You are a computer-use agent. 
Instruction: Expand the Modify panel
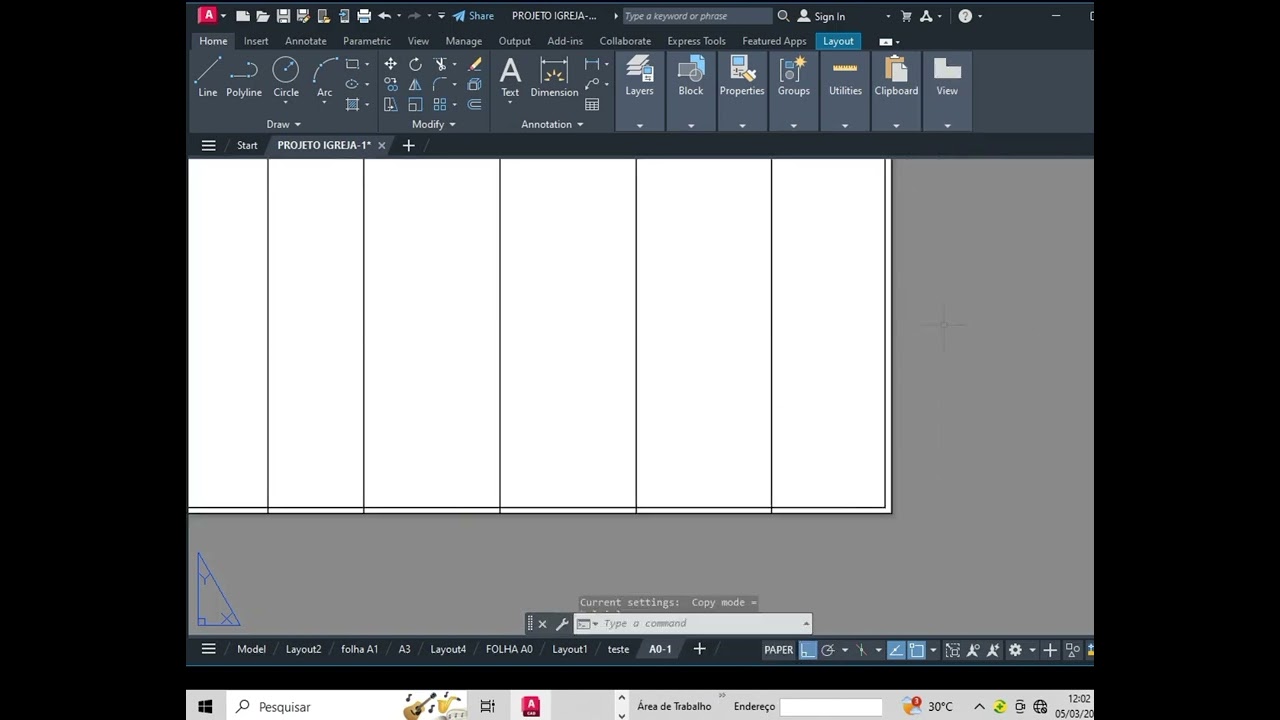[434, 124]
